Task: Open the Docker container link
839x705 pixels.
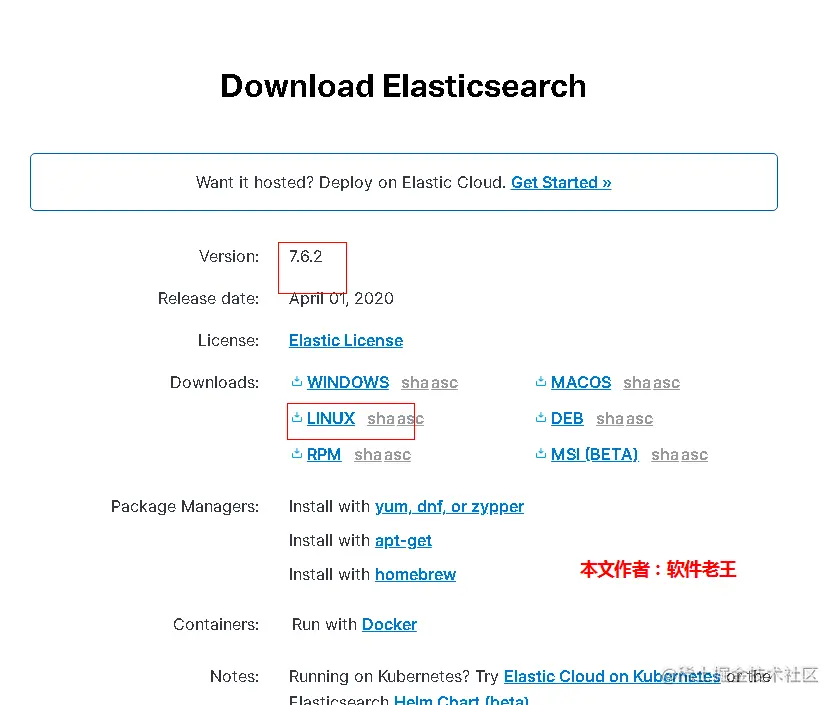Action: coord(389,625)
